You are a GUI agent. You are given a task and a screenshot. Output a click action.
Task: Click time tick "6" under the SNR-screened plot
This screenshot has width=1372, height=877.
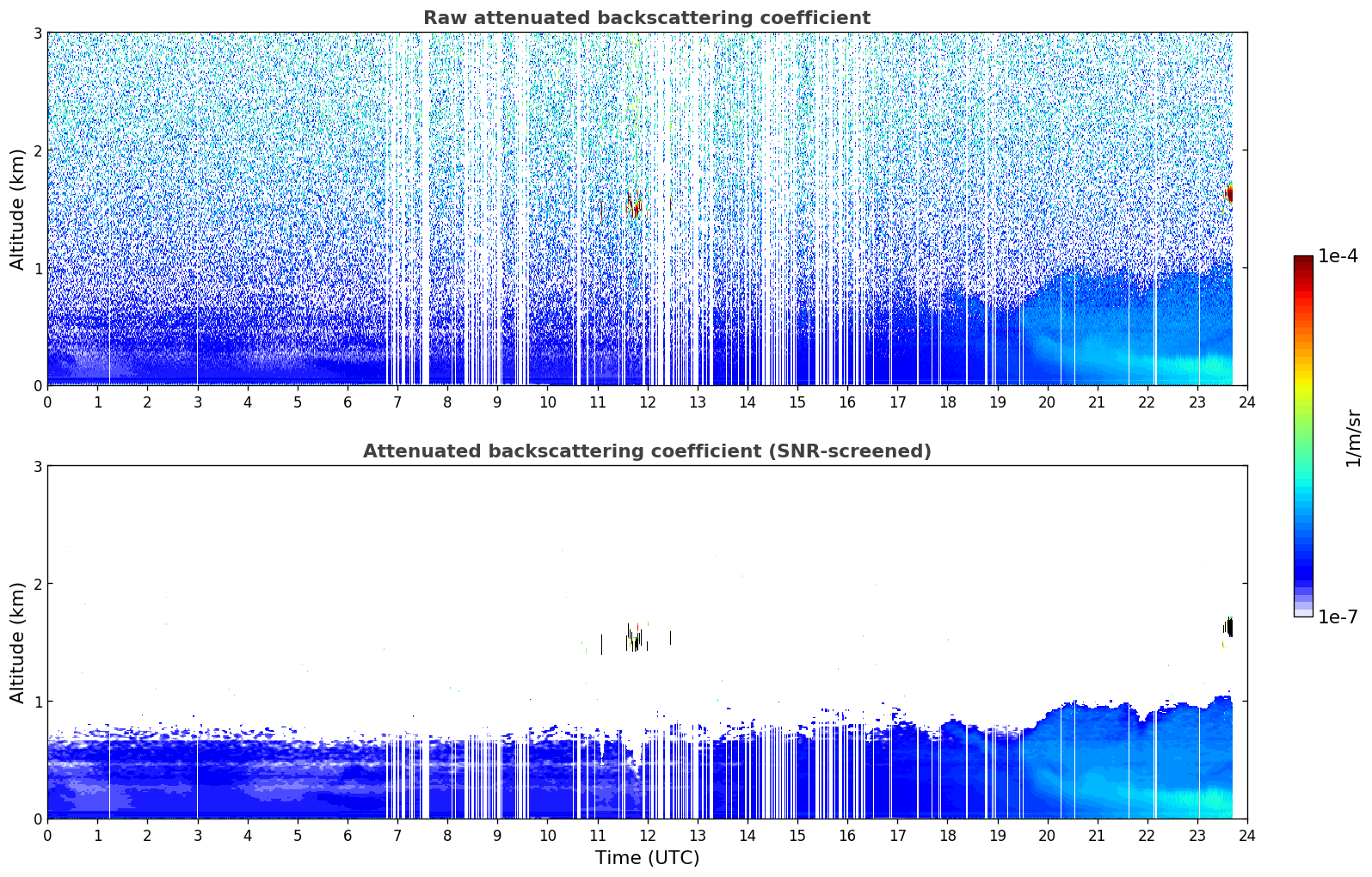point(348,835)
